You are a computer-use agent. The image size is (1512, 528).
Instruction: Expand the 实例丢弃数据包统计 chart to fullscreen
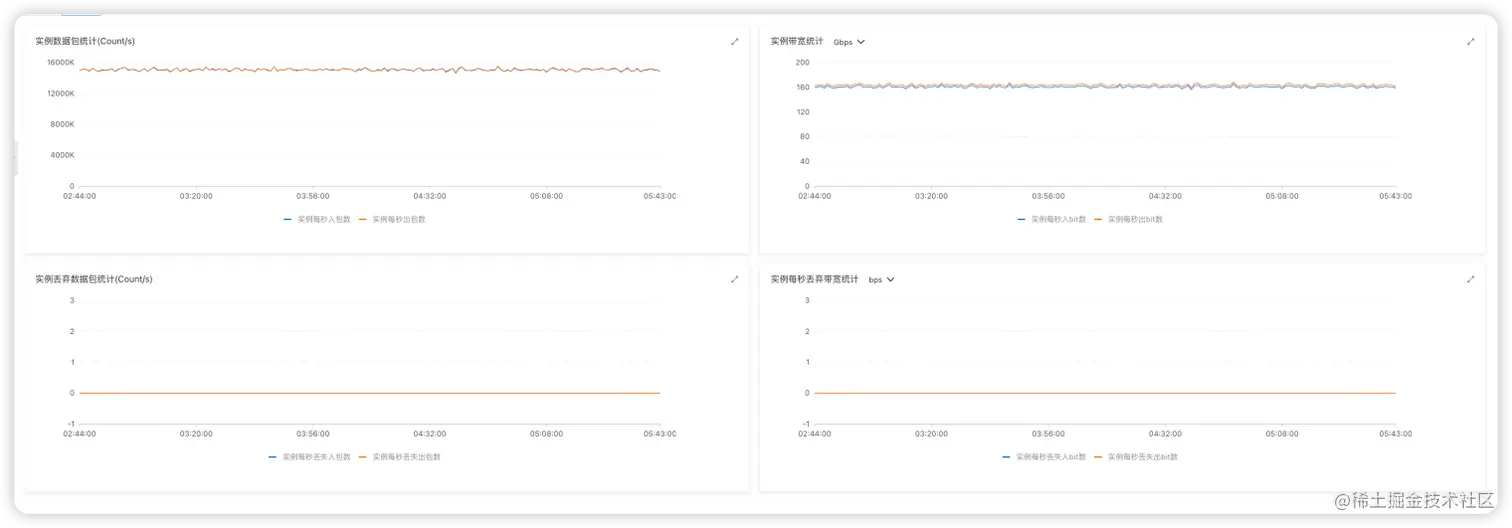coord(735,280)
